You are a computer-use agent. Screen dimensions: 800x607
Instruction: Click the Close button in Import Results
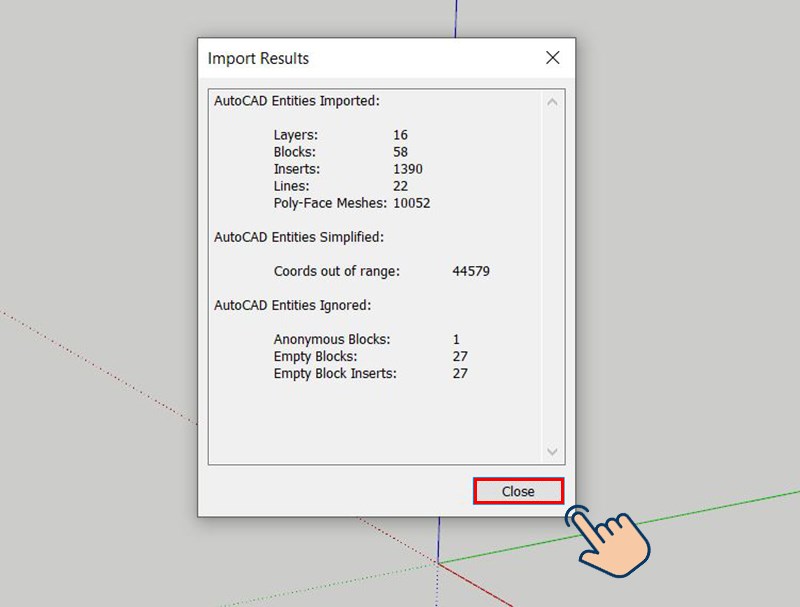click(x=518, y=491)
